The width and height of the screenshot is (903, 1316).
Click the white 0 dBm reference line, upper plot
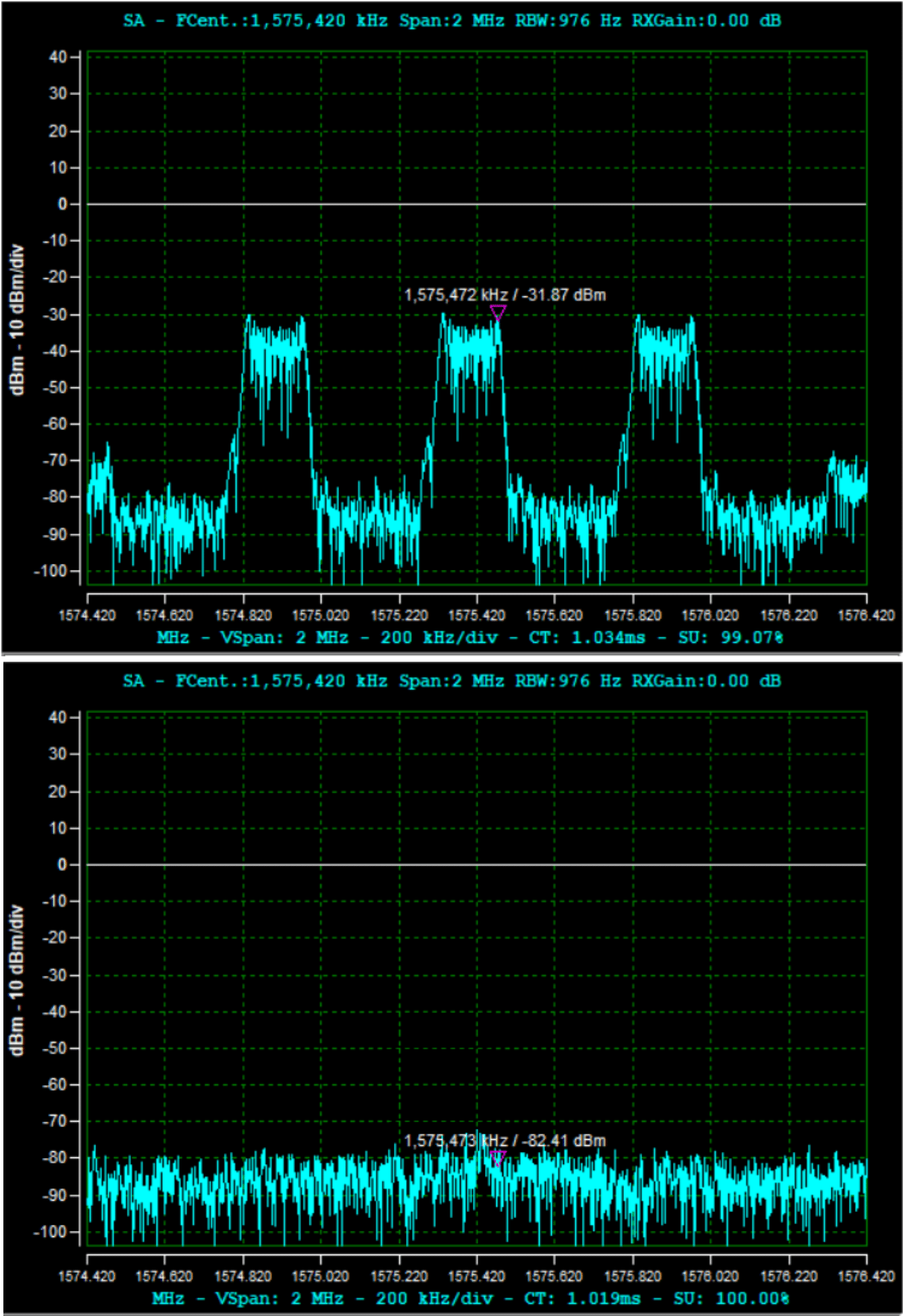coord(477,203)
